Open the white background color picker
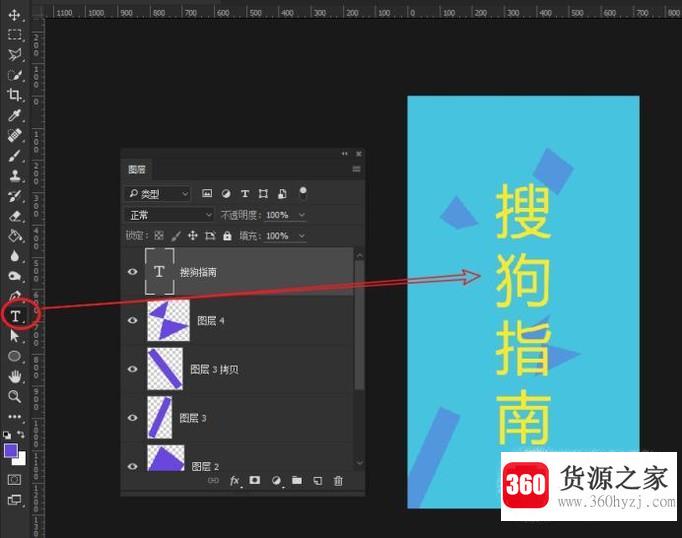The width and height of the screenshot is (682, 538). (x=21, y=460)
